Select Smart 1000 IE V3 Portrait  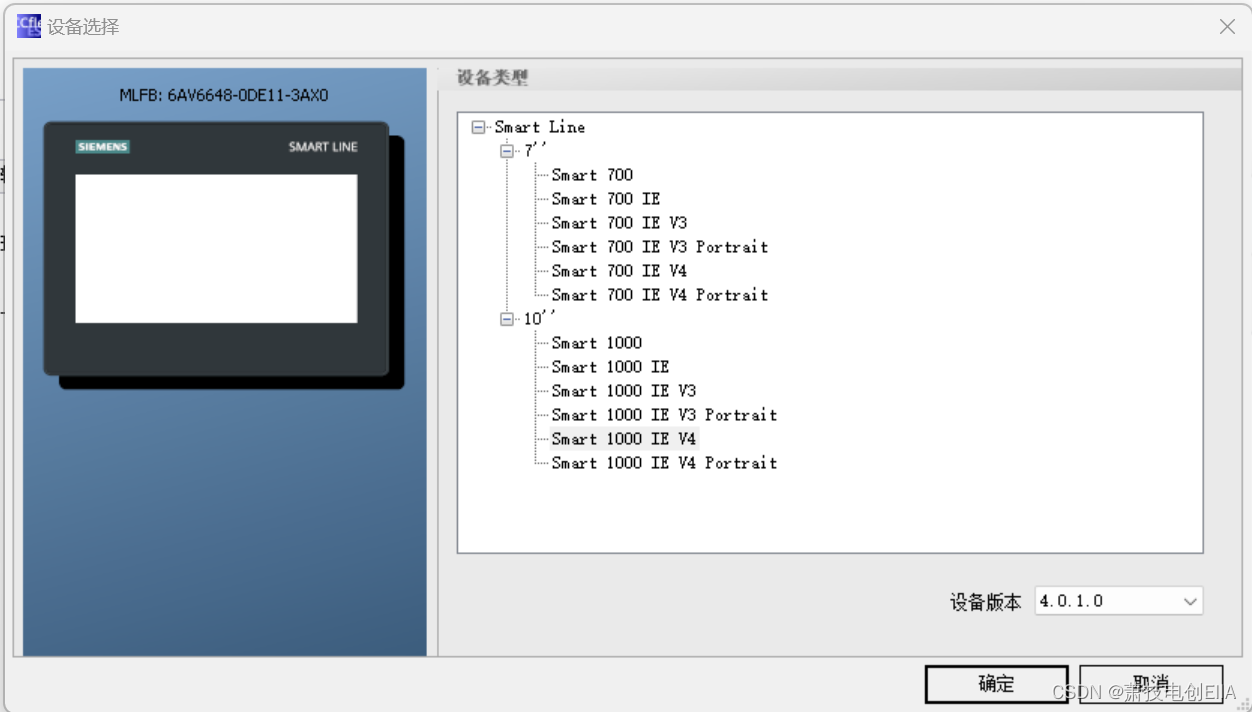664,415
